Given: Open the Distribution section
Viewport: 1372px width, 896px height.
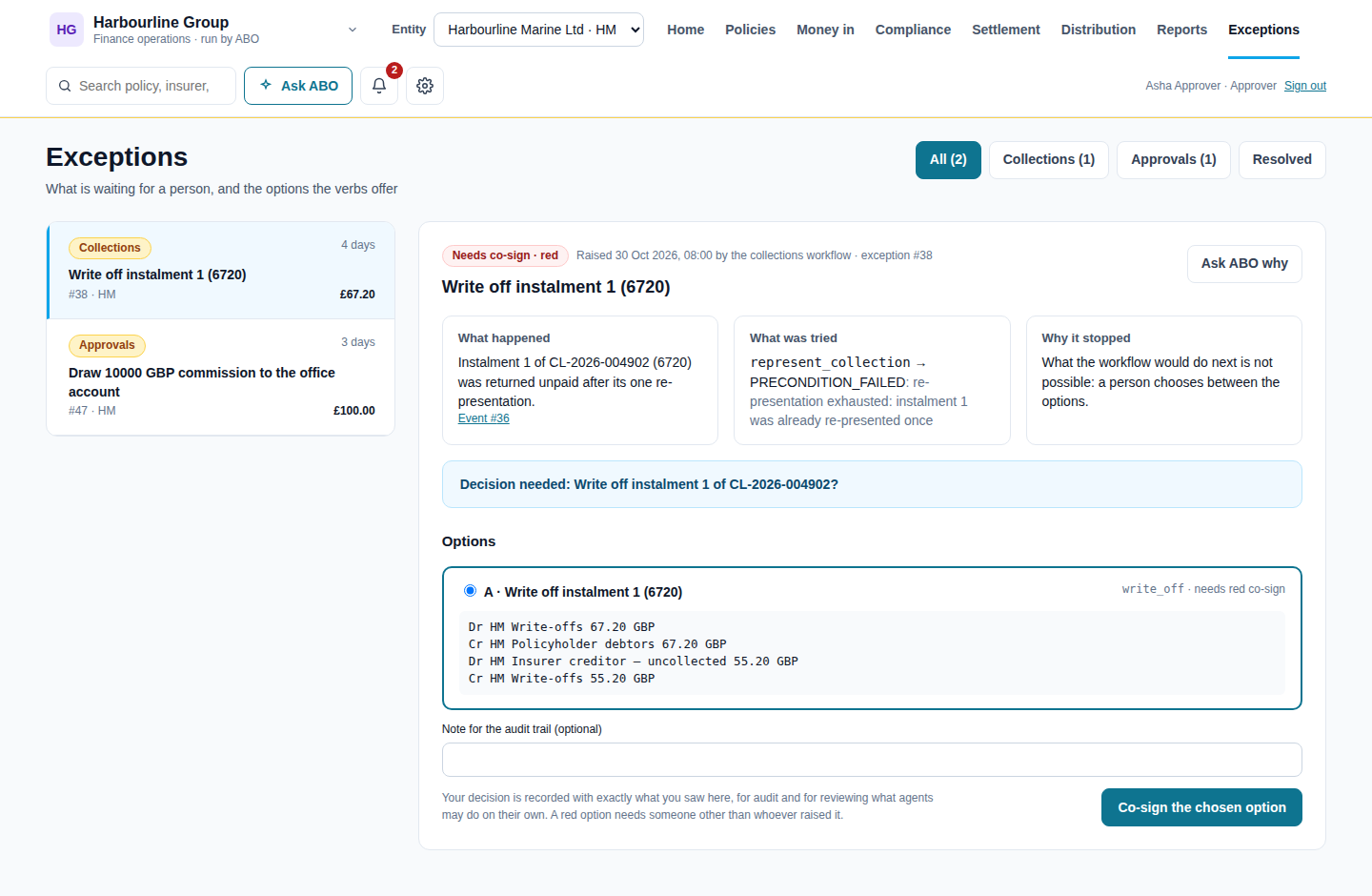Looking at the screenshot, I should tap(1099, 30).
